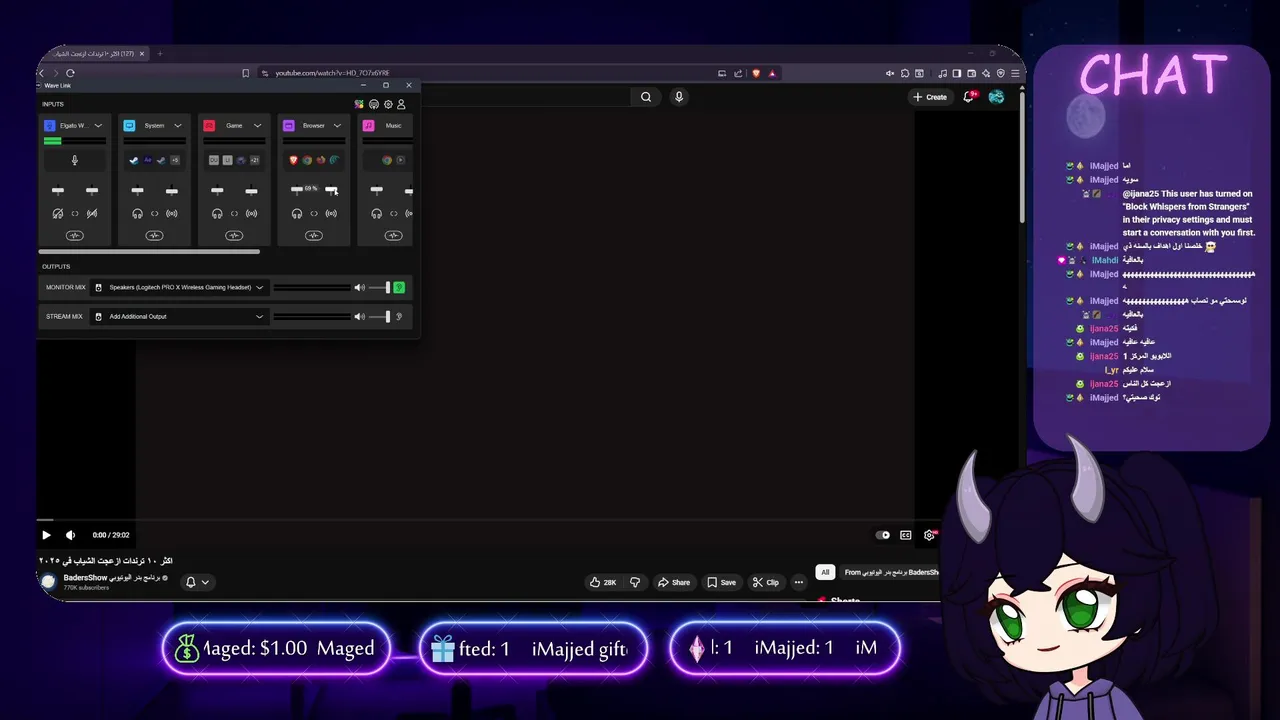
Task: Click the Share button under video
Action: click(x=674, y=582)
